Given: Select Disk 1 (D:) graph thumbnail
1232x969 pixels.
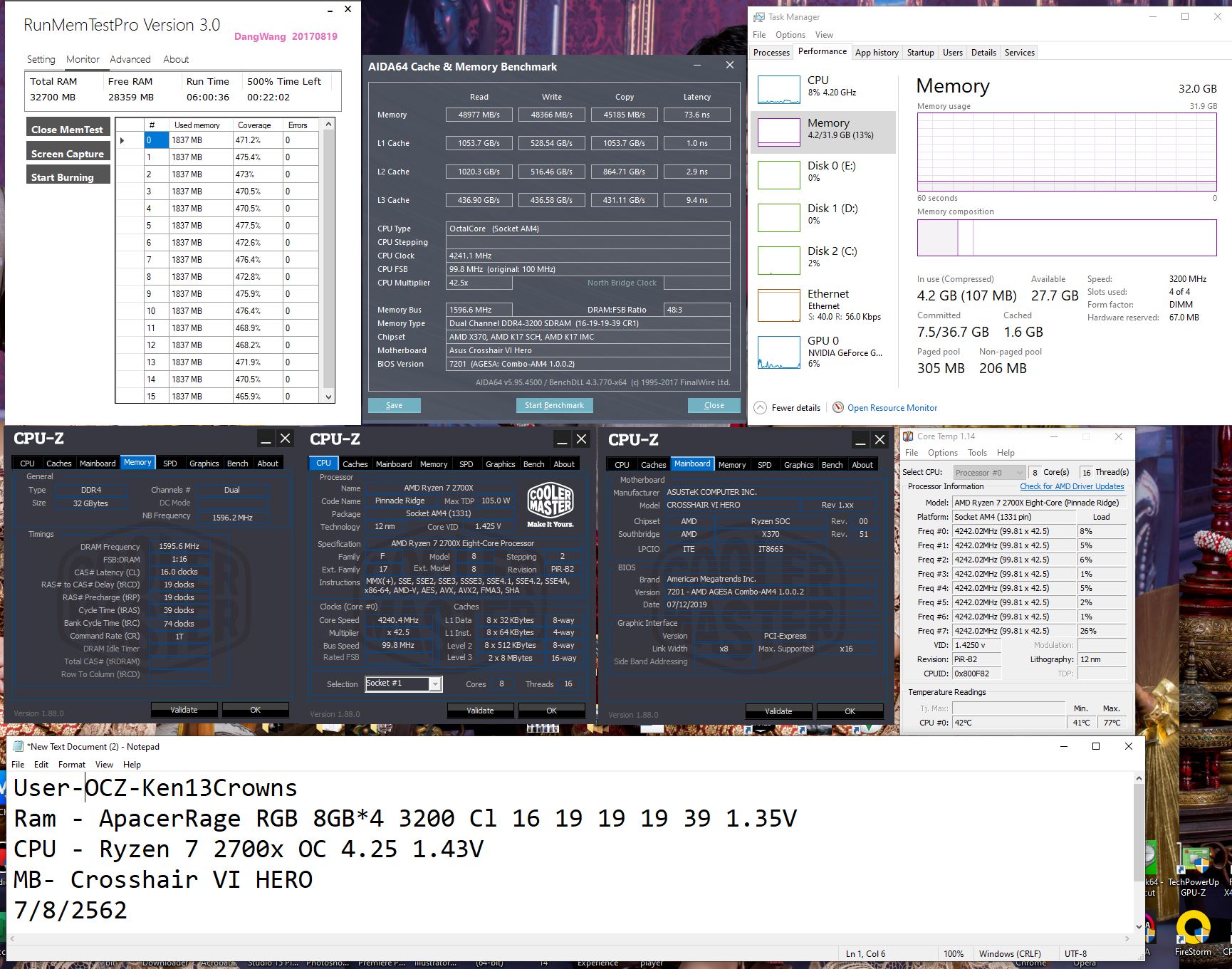Looking at the screenshot, I should coord(778,218).
